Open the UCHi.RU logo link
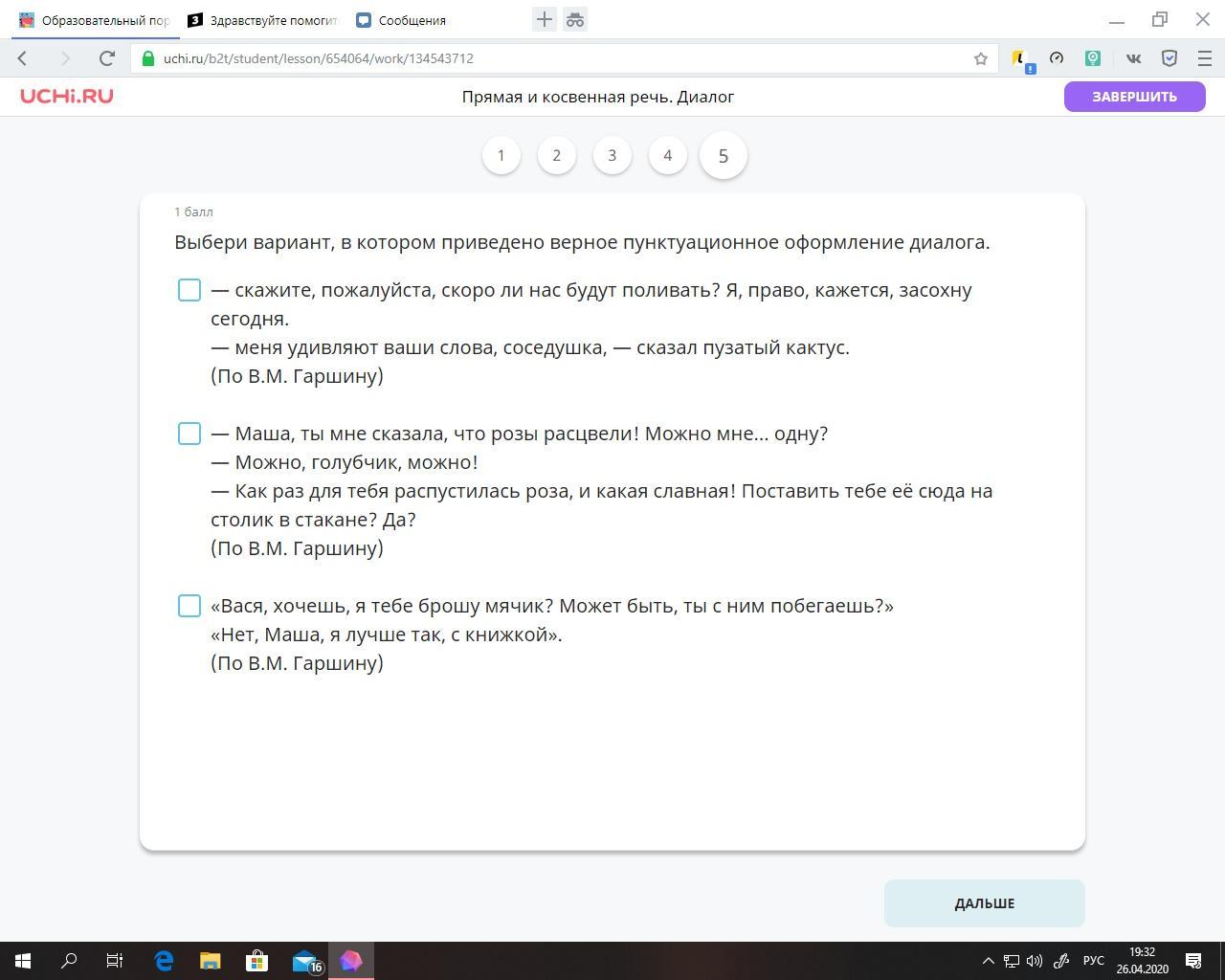Screen dimensions: 1225x980 coord(67,96)
